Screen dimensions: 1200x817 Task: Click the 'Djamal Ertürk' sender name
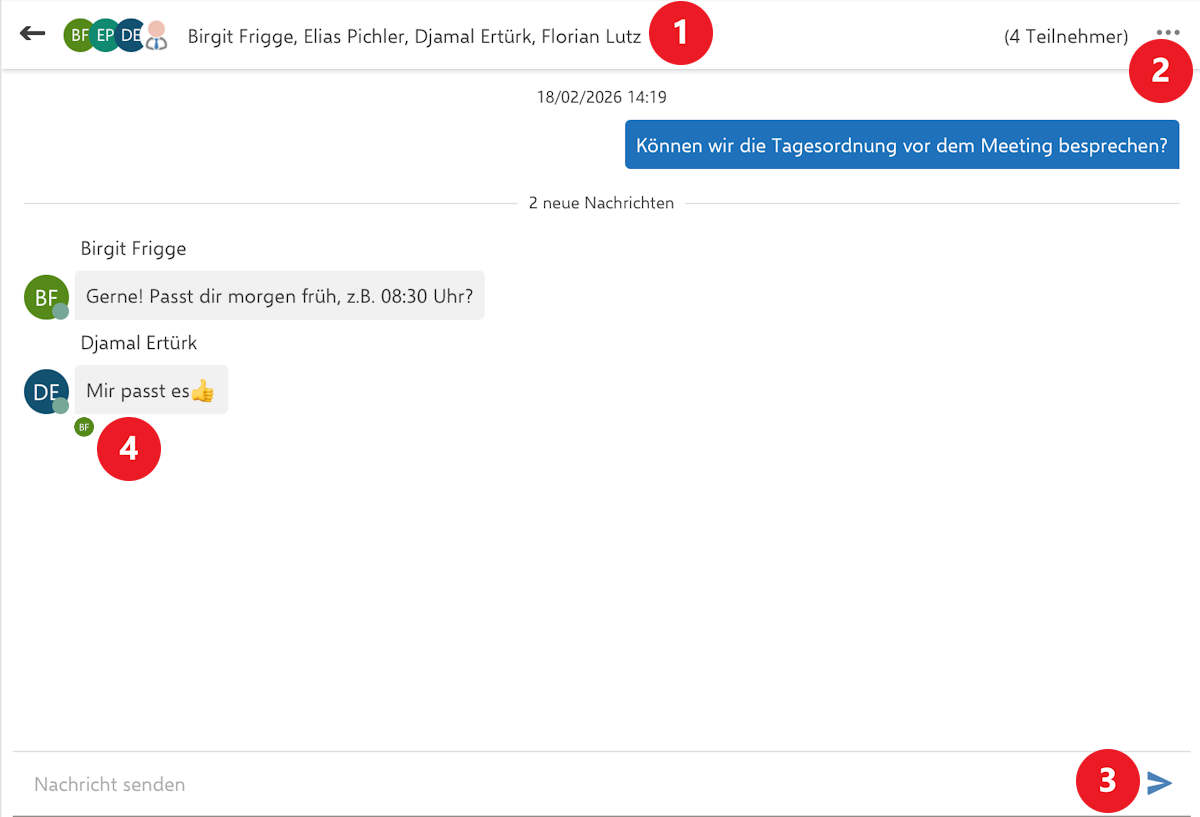[x=139, y=343]
